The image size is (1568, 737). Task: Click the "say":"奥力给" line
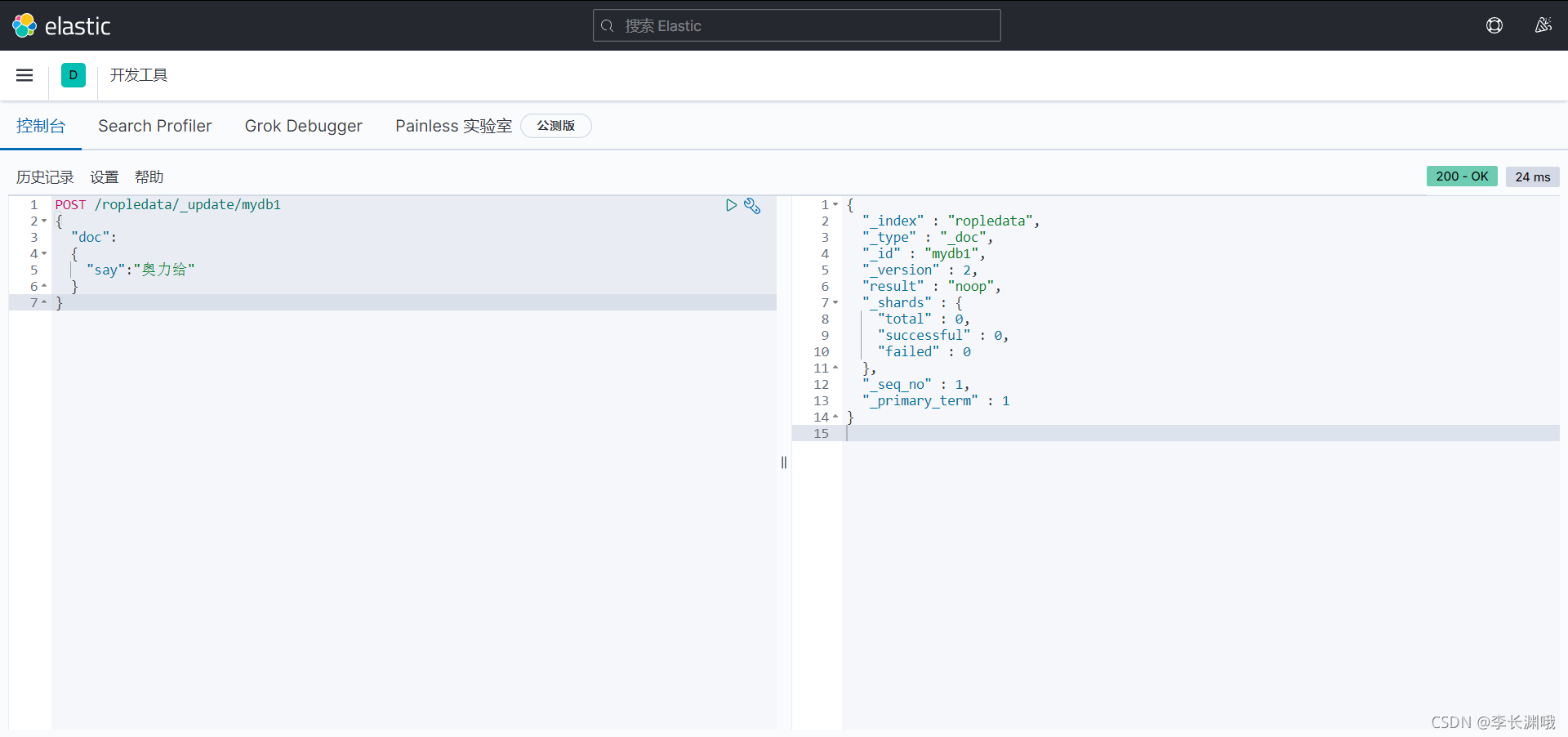(x=140, y=270)
